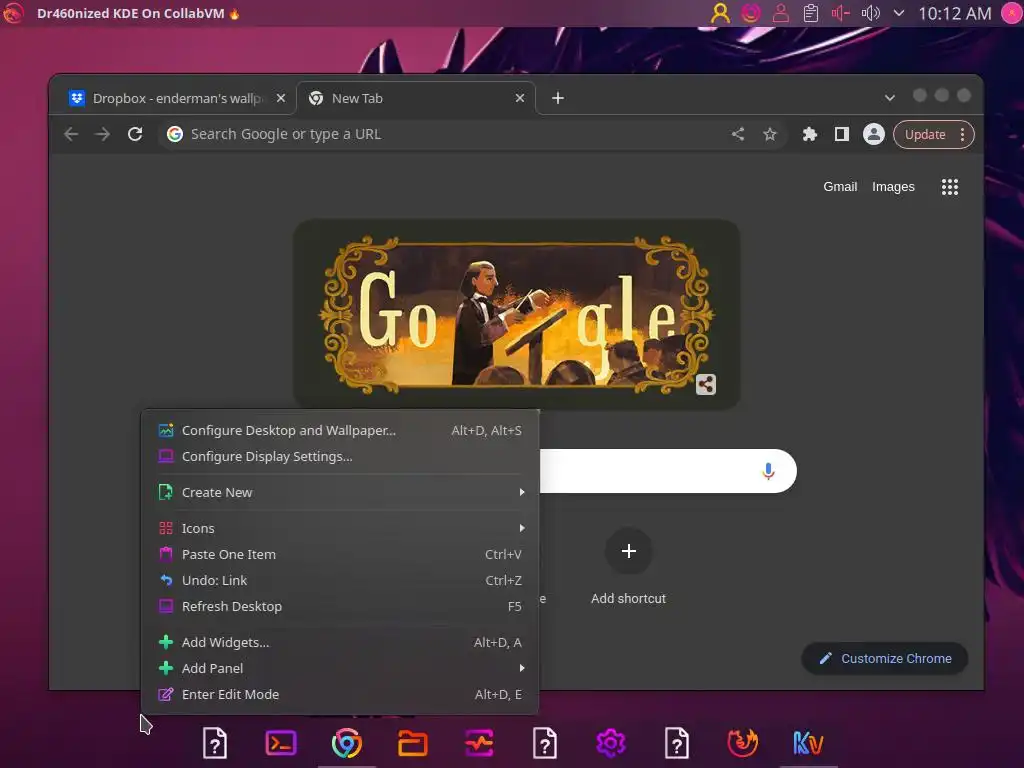The height and width of the screenshot is (768, 1024).
Task: Click the first unknown-file dock icon
Action: 215,743
